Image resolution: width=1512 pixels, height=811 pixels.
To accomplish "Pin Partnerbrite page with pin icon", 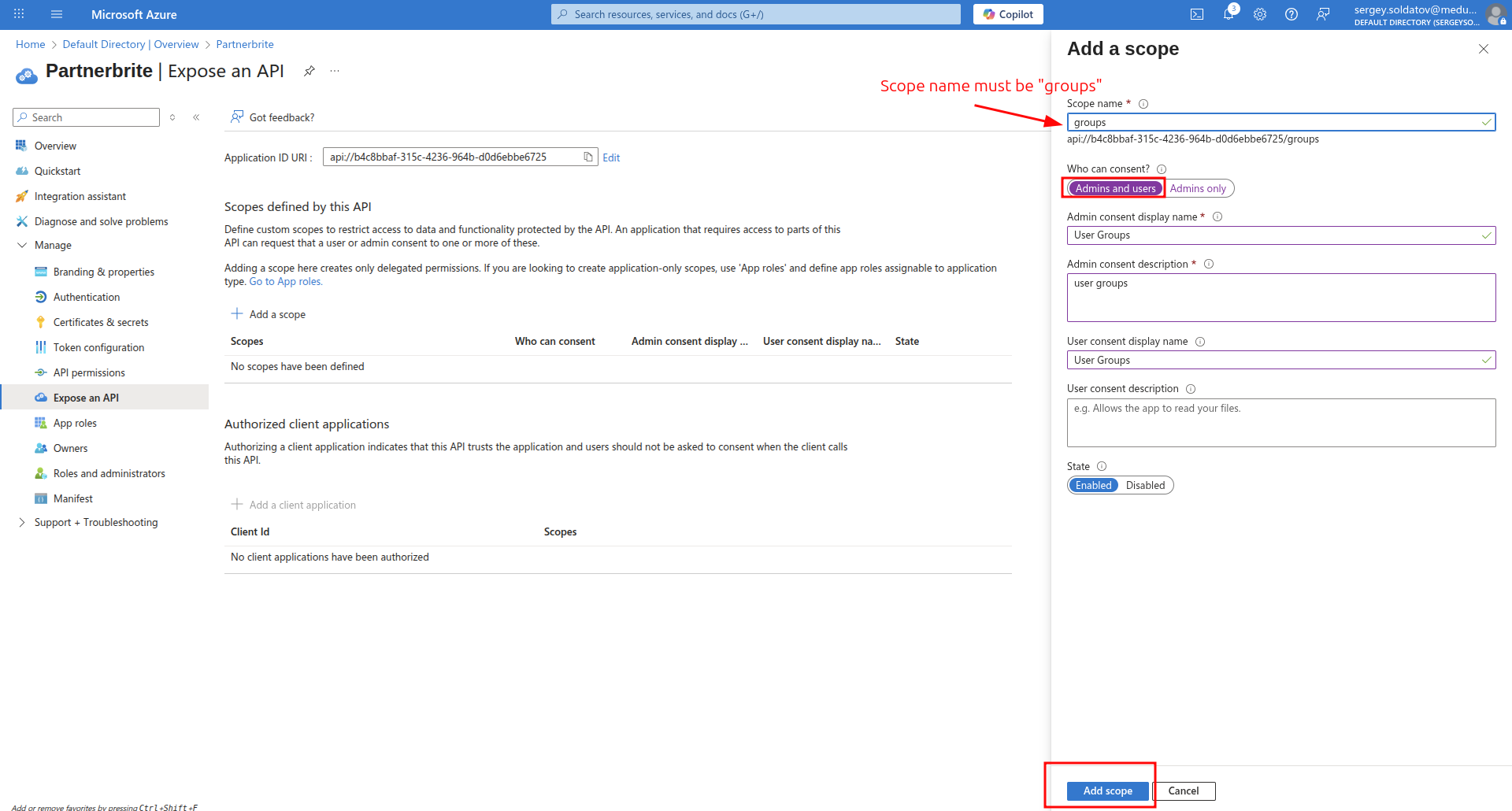I will pos(309,71).
